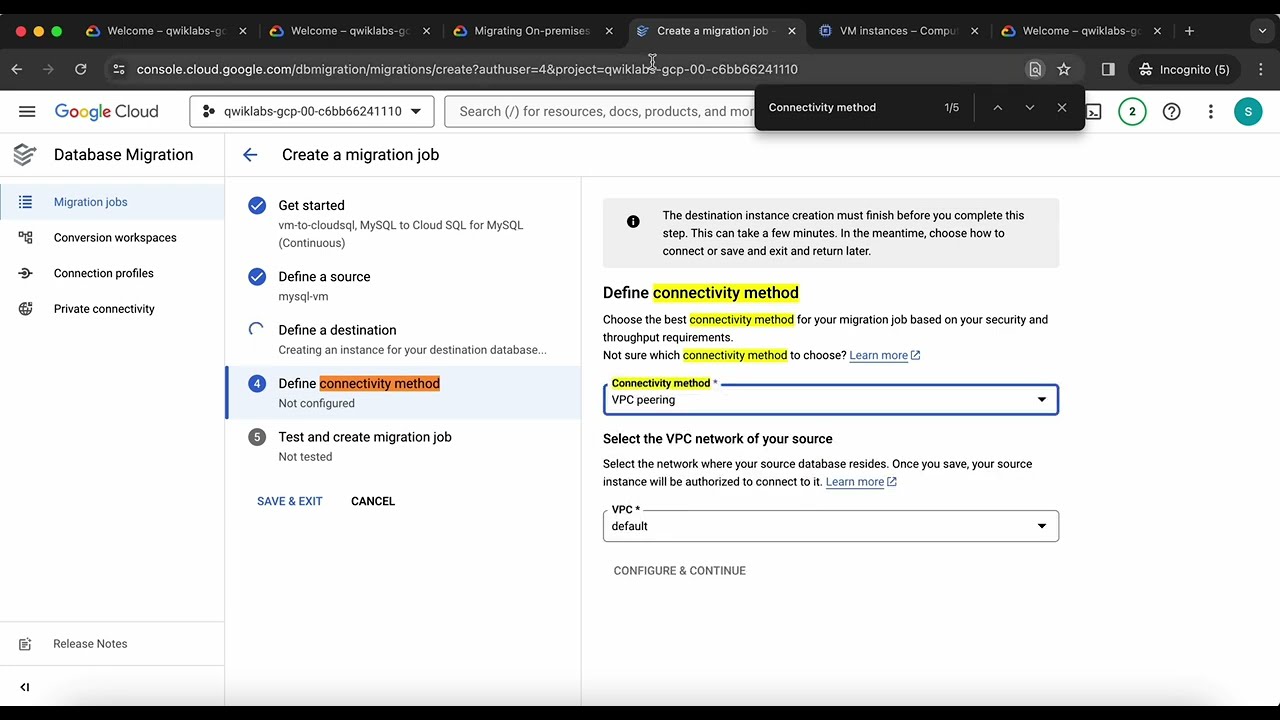
Task: Open Cloud Shell terminal icon
Action: tap(1094, 111)
